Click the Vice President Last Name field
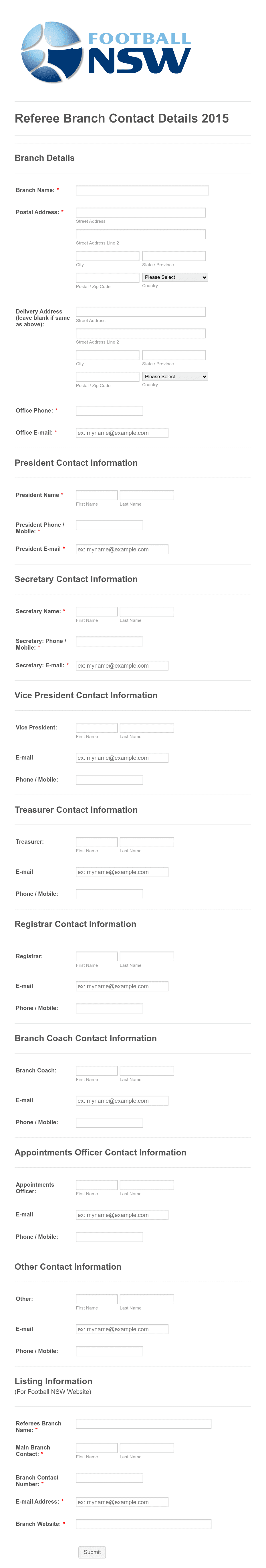Screen dimensions: 266x1568 pyautogui.click(x=147, y=727)
